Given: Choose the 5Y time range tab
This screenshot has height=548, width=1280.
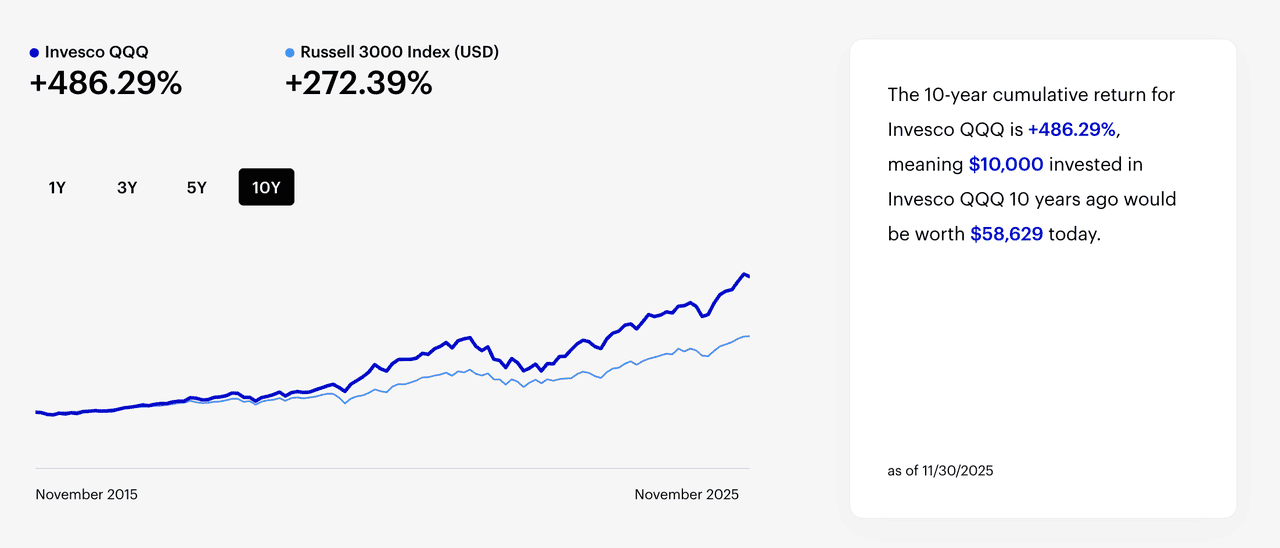Looking at the screenshot, I should 197,187.
